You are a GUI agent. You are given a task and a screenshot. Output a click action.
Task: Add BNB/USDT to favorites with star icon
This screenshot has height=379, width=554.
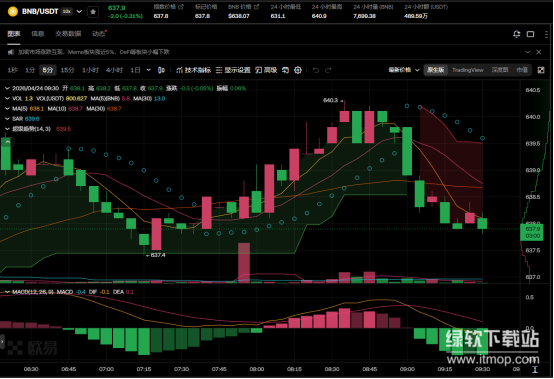click(x=93, y=12)
